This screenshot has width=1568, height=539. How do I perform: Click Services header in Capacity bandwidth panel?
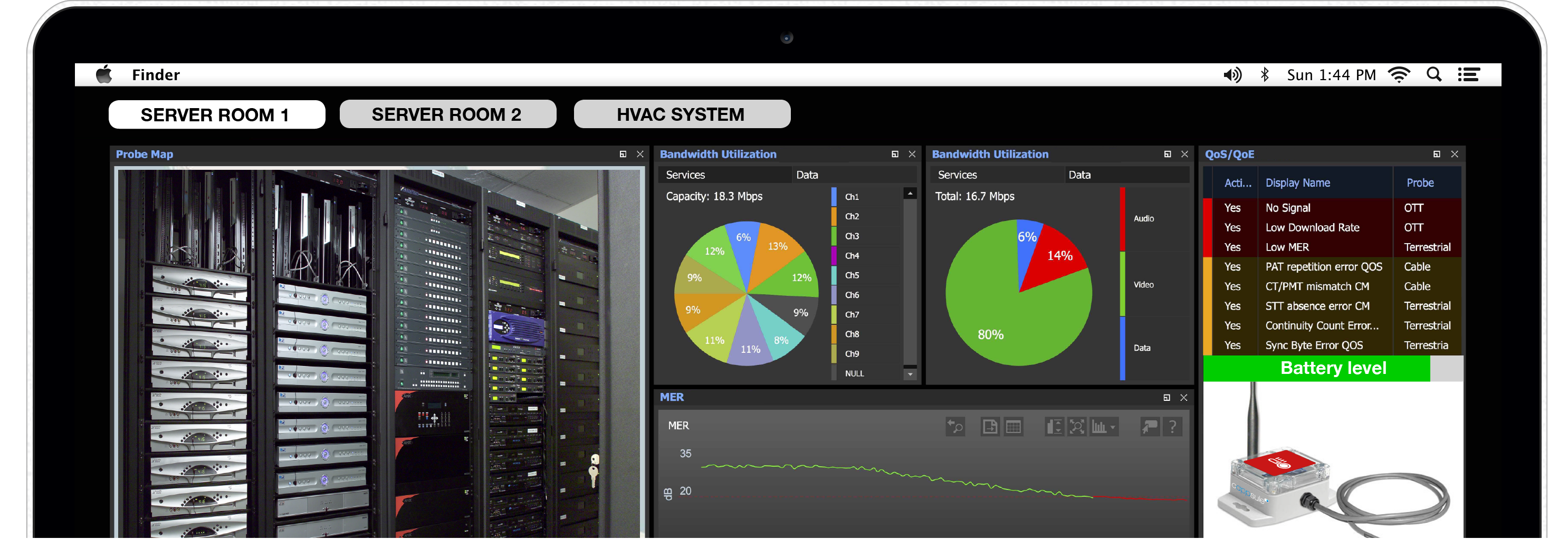click(x=724, y=175)
